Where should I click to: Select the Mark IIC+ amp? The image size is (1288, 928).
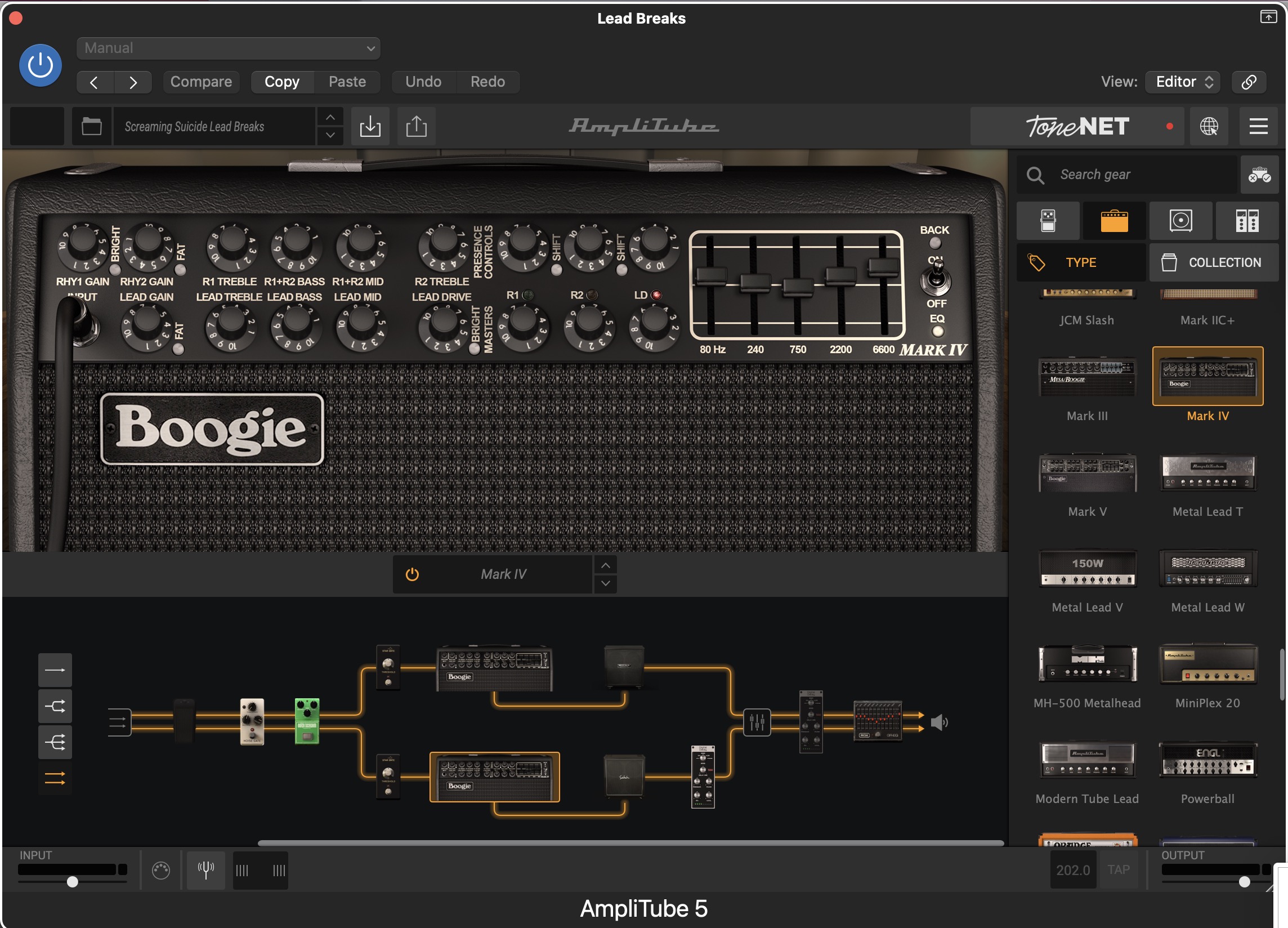pyautogui.click(x=1208, y=309)
